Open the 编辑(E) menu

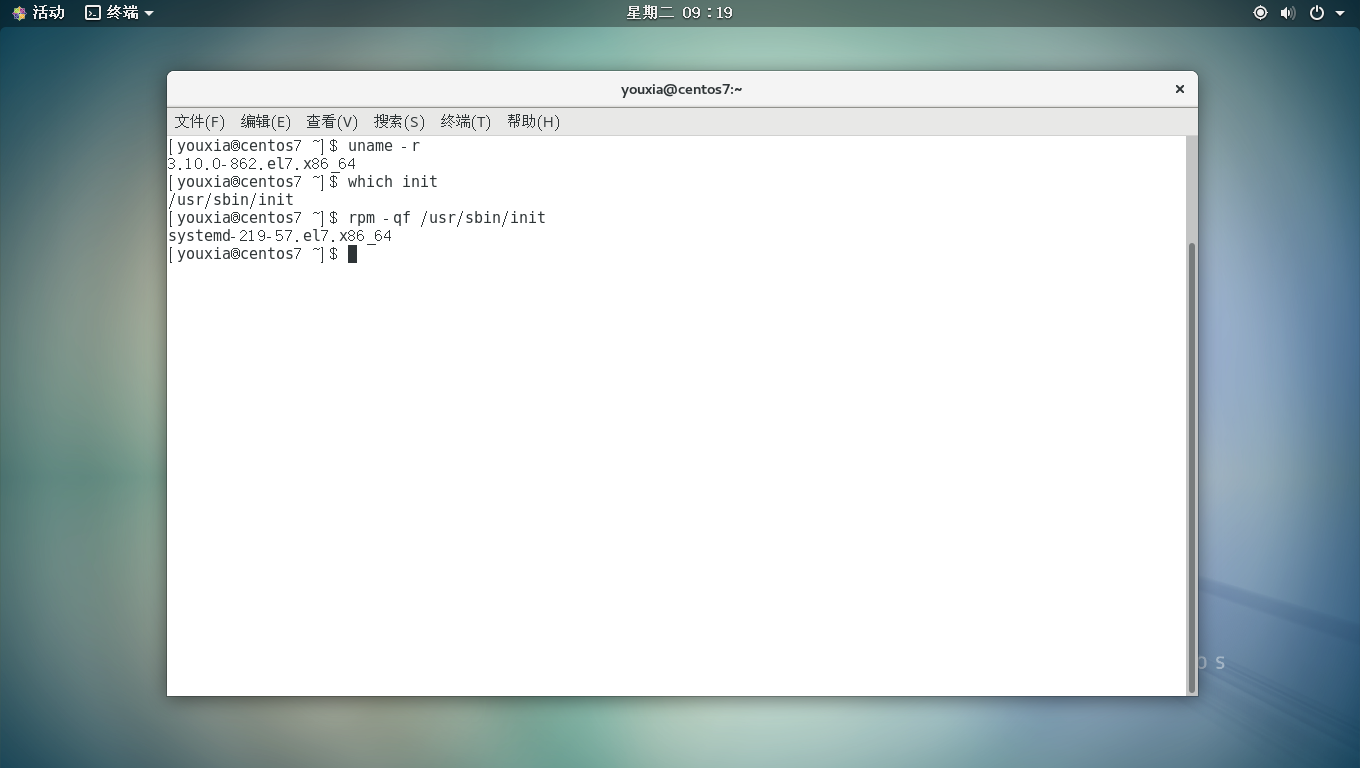point(265,122)
